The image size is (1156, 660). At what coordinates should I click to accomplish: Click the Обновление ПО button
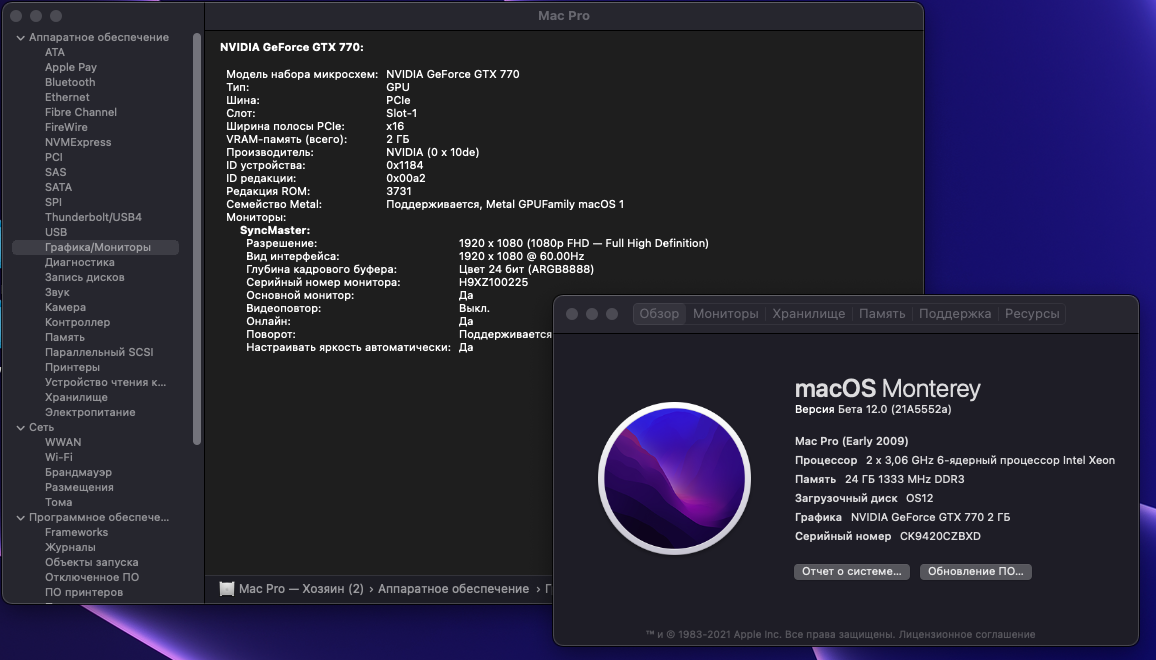[975, 572]
